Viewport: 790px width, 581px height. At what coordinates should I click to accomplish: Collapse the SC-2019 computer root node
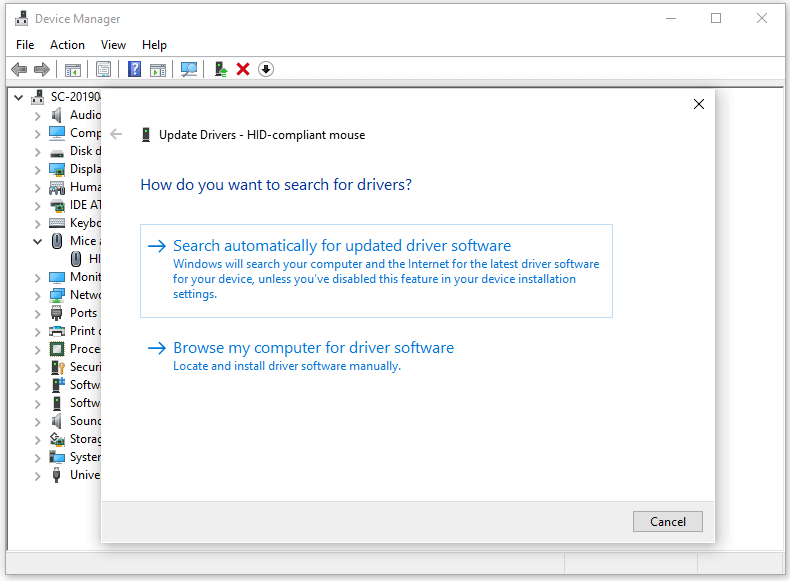click(x=19, y=97)
